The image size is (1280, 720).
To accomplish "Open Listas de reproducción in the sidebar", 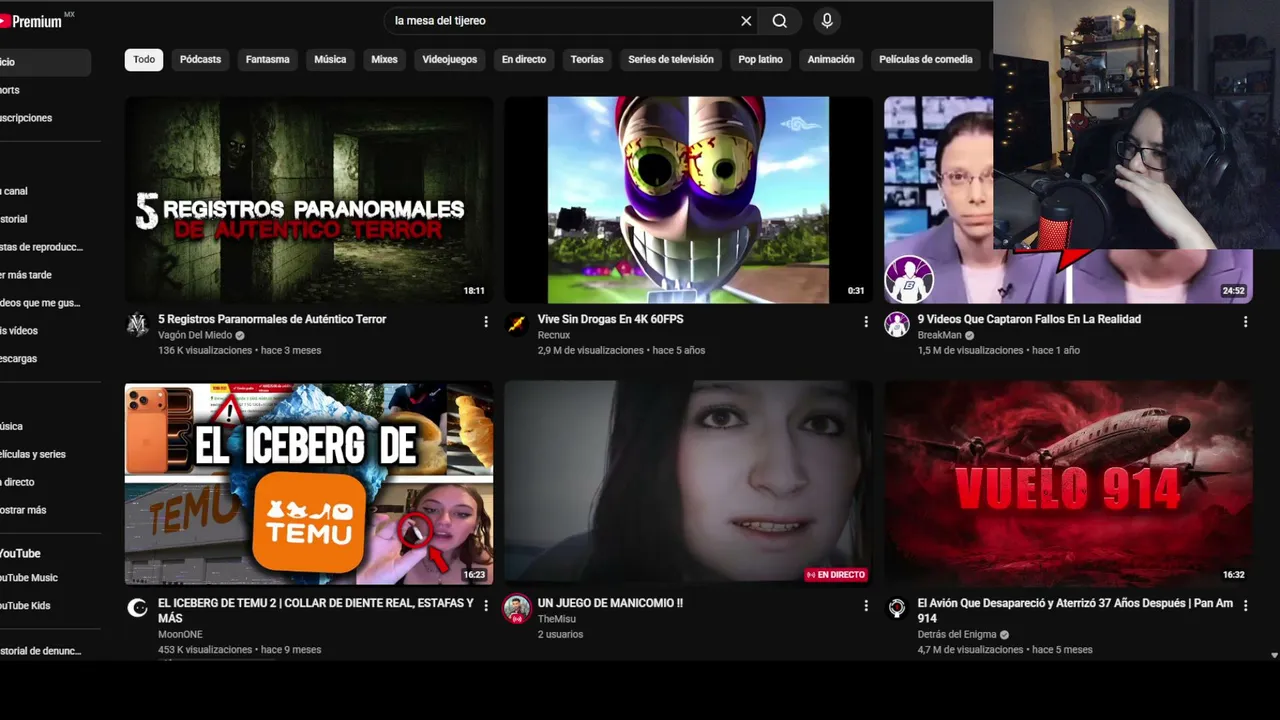I will pos(45,247).
